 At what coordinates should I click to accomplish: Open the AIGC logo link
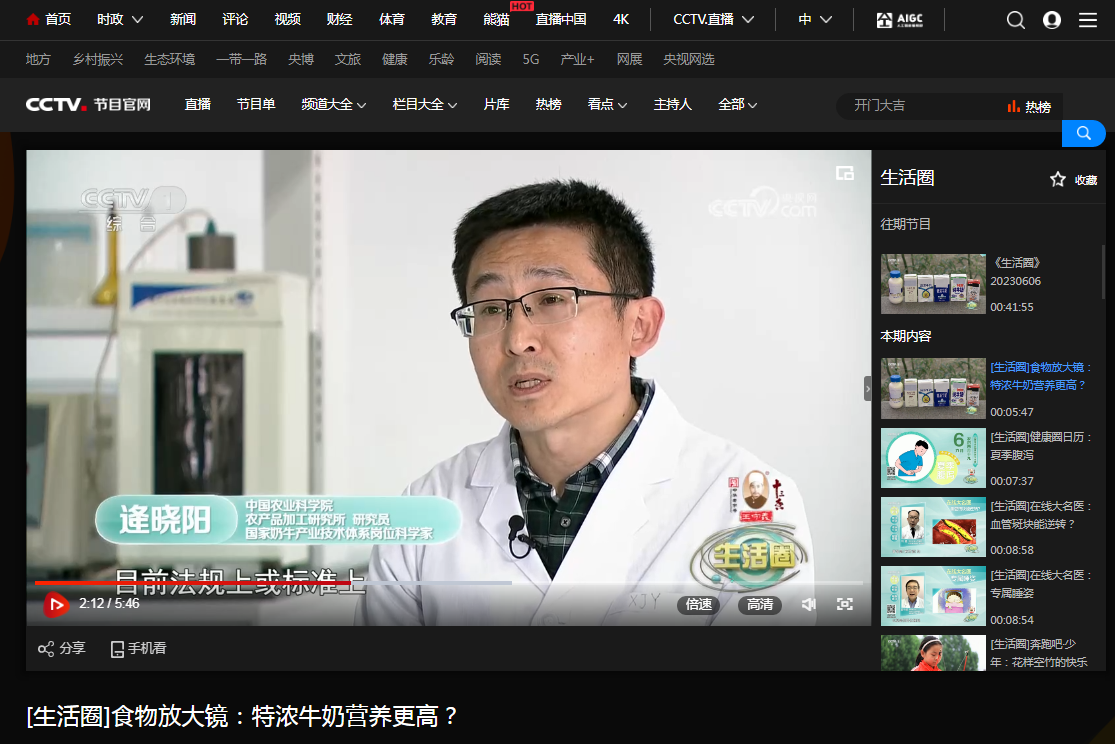pos(900,20)
